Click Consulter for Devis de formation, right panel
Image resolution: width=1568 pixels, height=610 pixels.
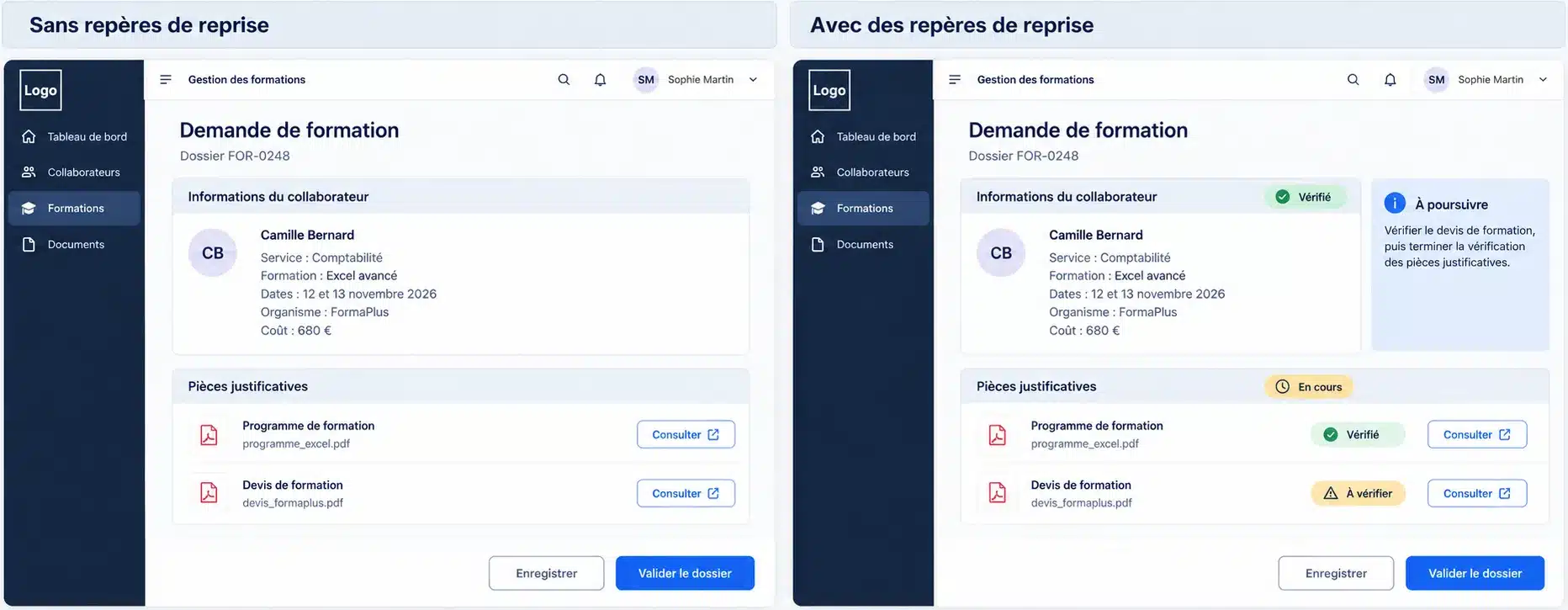tap(1477, 493)
